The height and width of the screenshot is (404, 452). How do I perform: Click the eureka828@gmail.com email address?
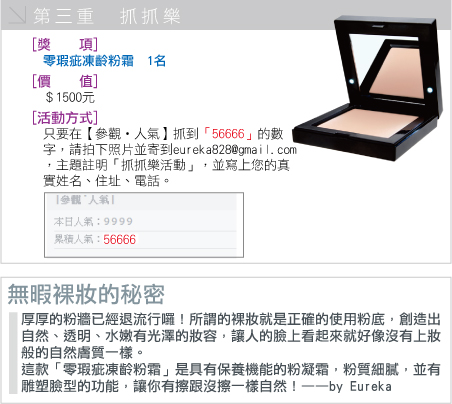235,150
